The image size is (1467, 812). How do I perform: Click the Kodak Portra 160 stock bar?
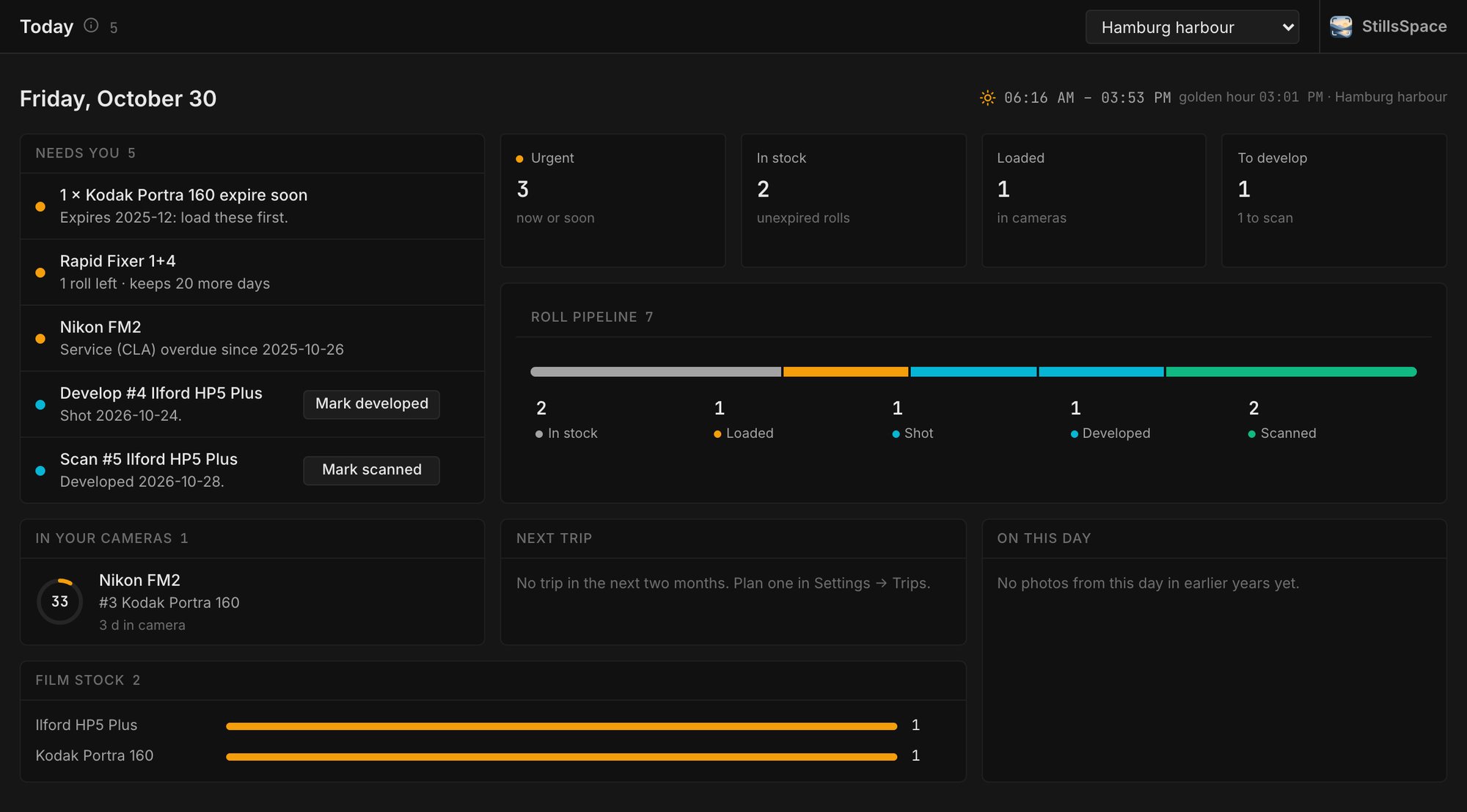pyautogui.click(x=561, y=756)
